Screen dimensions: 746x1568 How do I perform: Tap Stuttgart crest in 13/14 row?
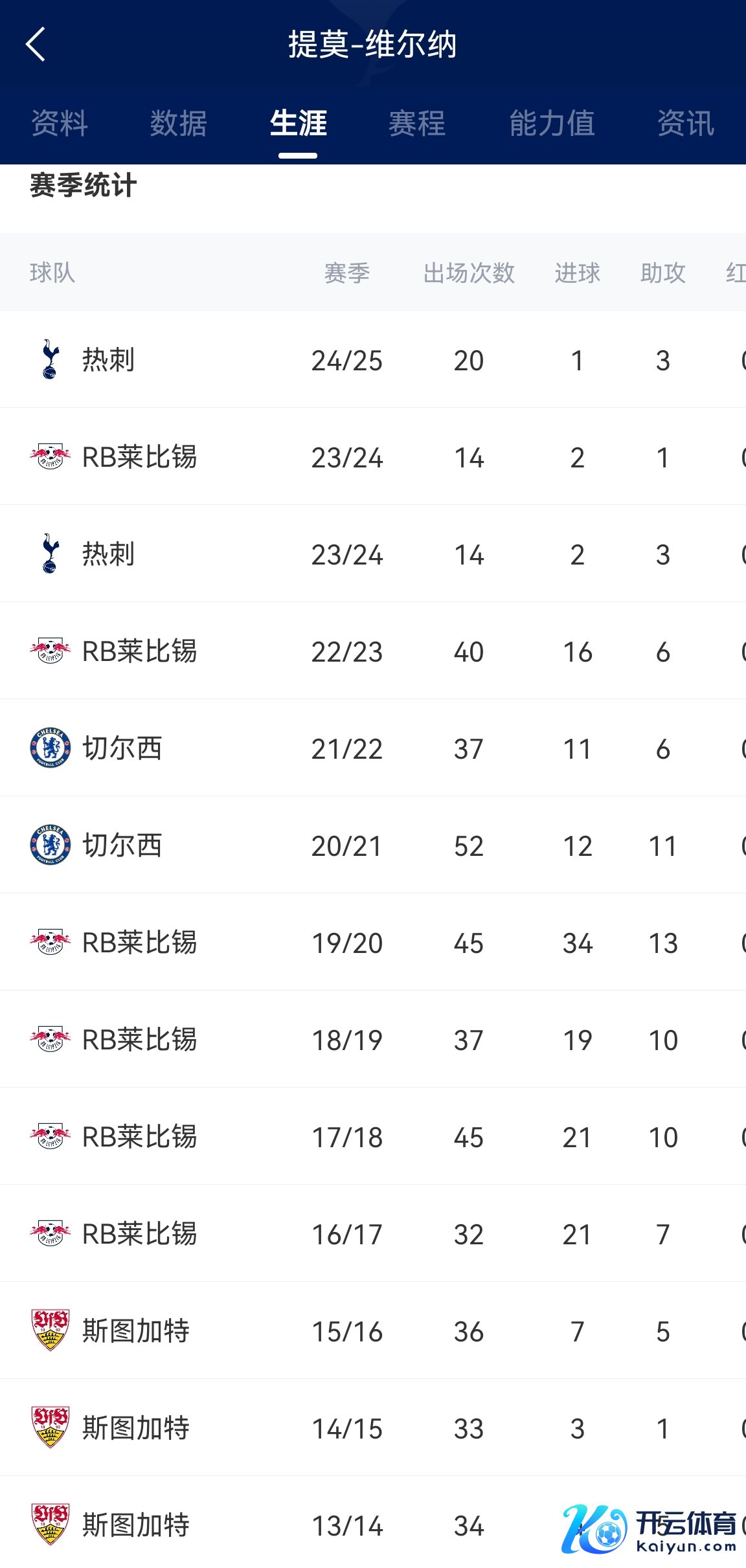coord(50,1525)
